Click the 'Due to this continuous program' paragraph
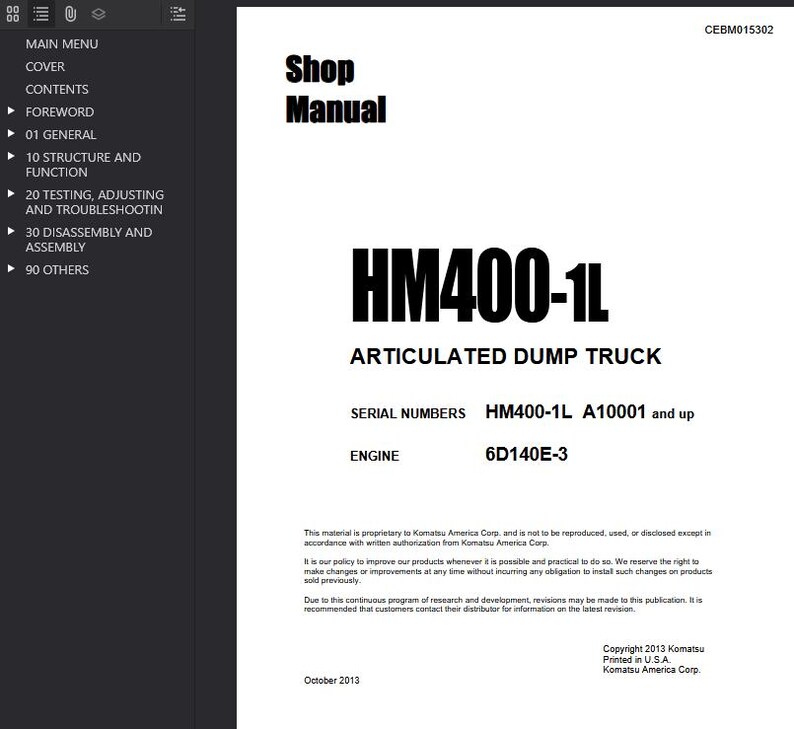The width and height of the screenshot is (794, 729). pyautogui.click(x=503, y=604)
